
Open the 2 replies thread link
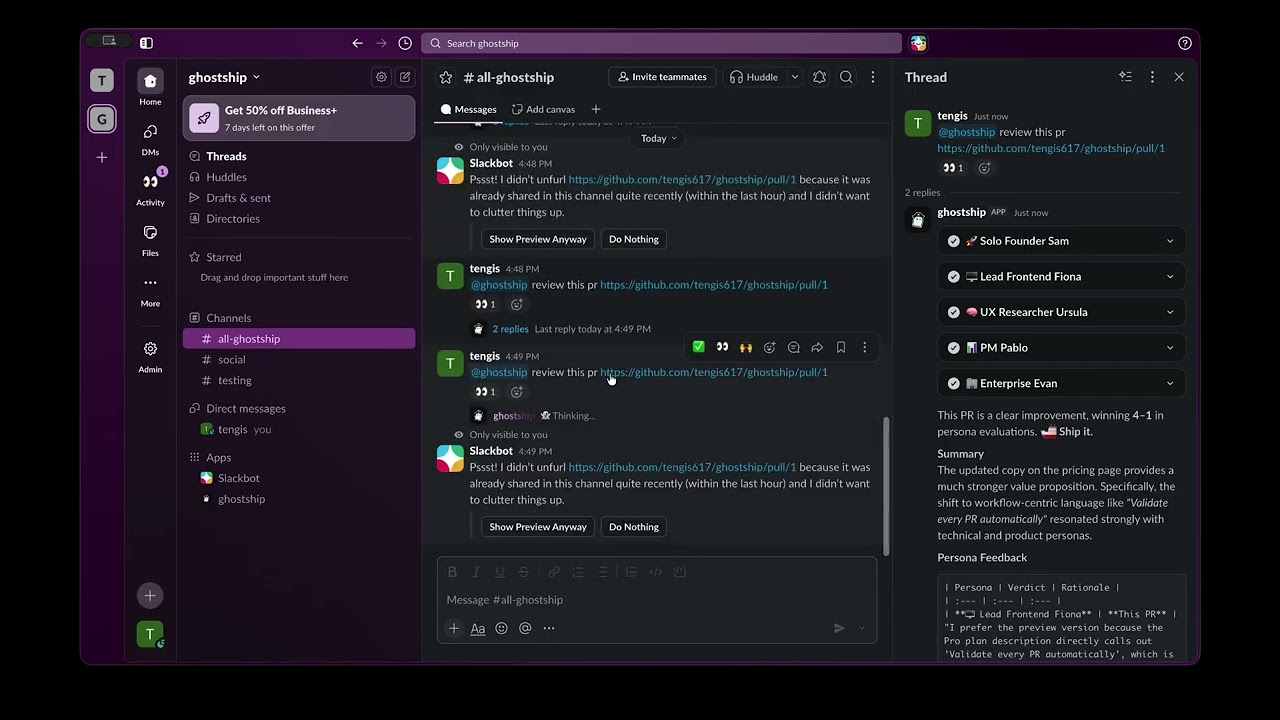coord(510,329)
